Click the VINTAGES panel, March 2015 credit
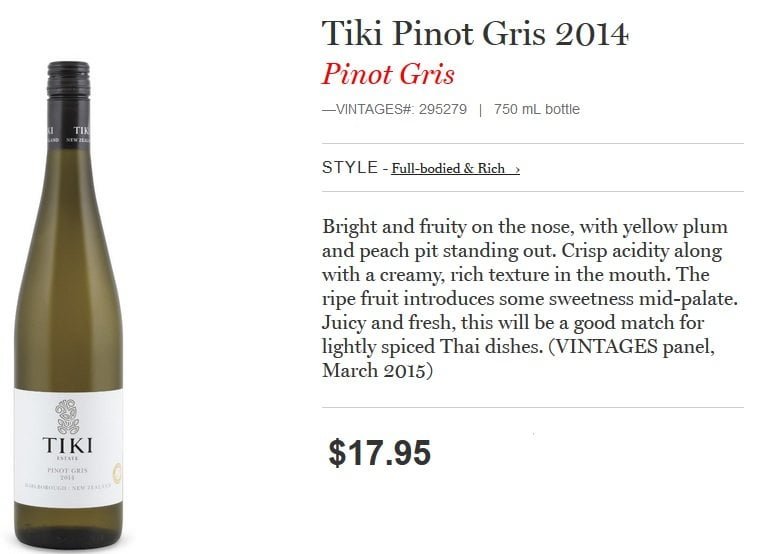The height and width of the screenshot is (554, 757). (518, 358)
